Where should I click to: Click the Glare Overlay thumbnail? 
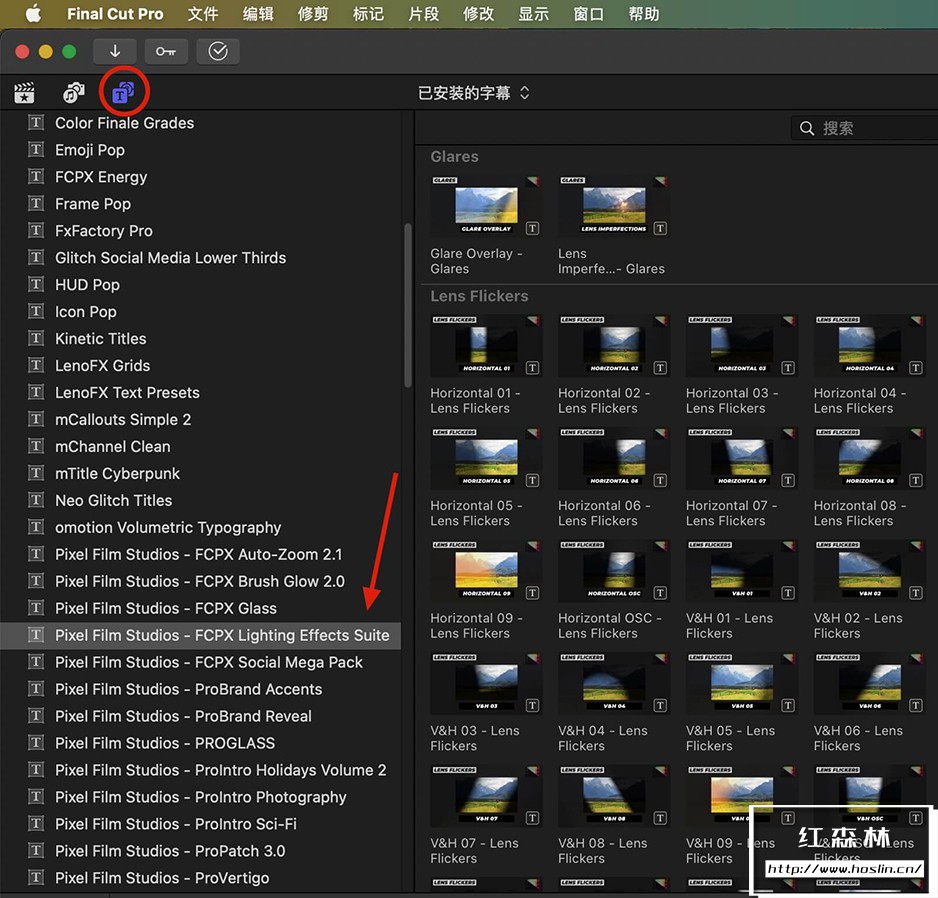486,206
